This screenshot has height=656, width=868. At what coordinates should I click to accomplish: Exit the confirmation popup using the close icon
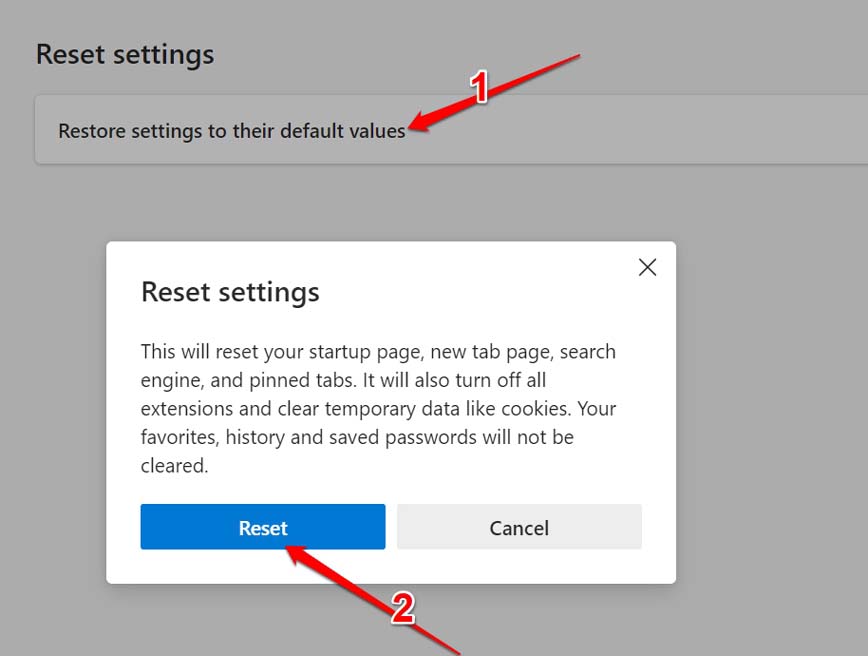[x=647, y=267]
